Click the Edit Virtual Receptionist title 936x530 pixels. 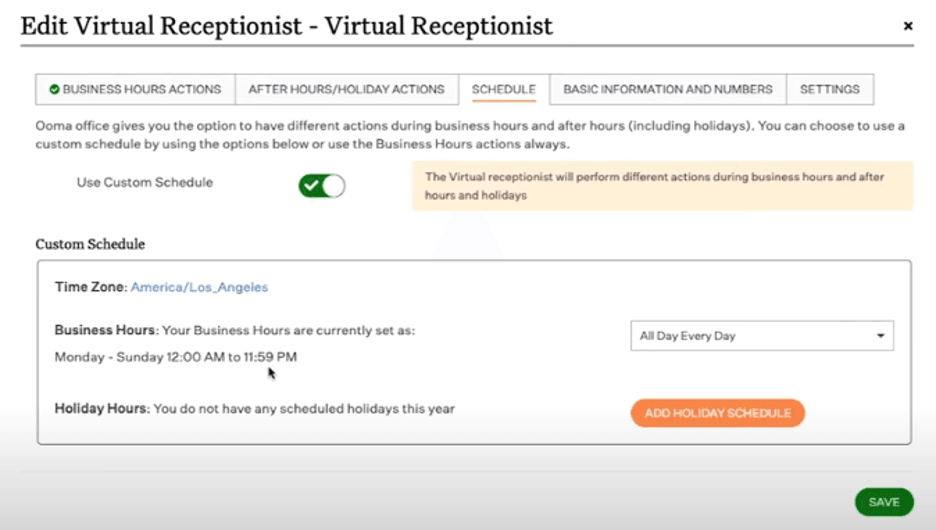[x=286, y=26]
